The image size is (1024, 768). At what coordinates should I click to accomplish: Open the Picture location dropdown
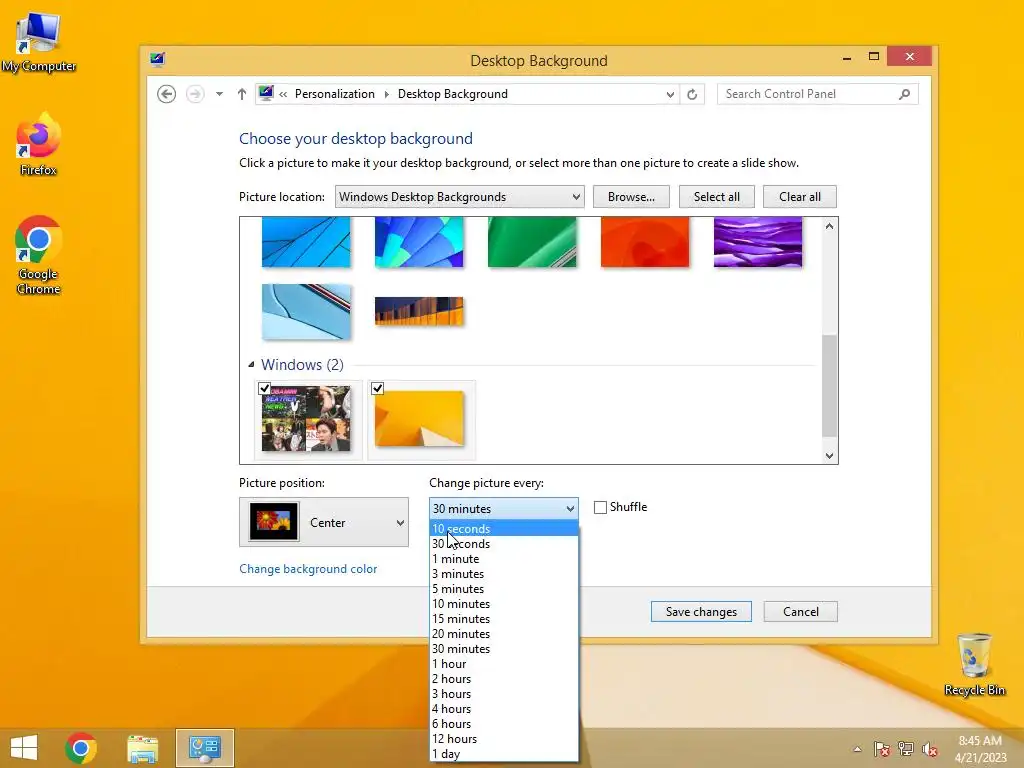459,197
